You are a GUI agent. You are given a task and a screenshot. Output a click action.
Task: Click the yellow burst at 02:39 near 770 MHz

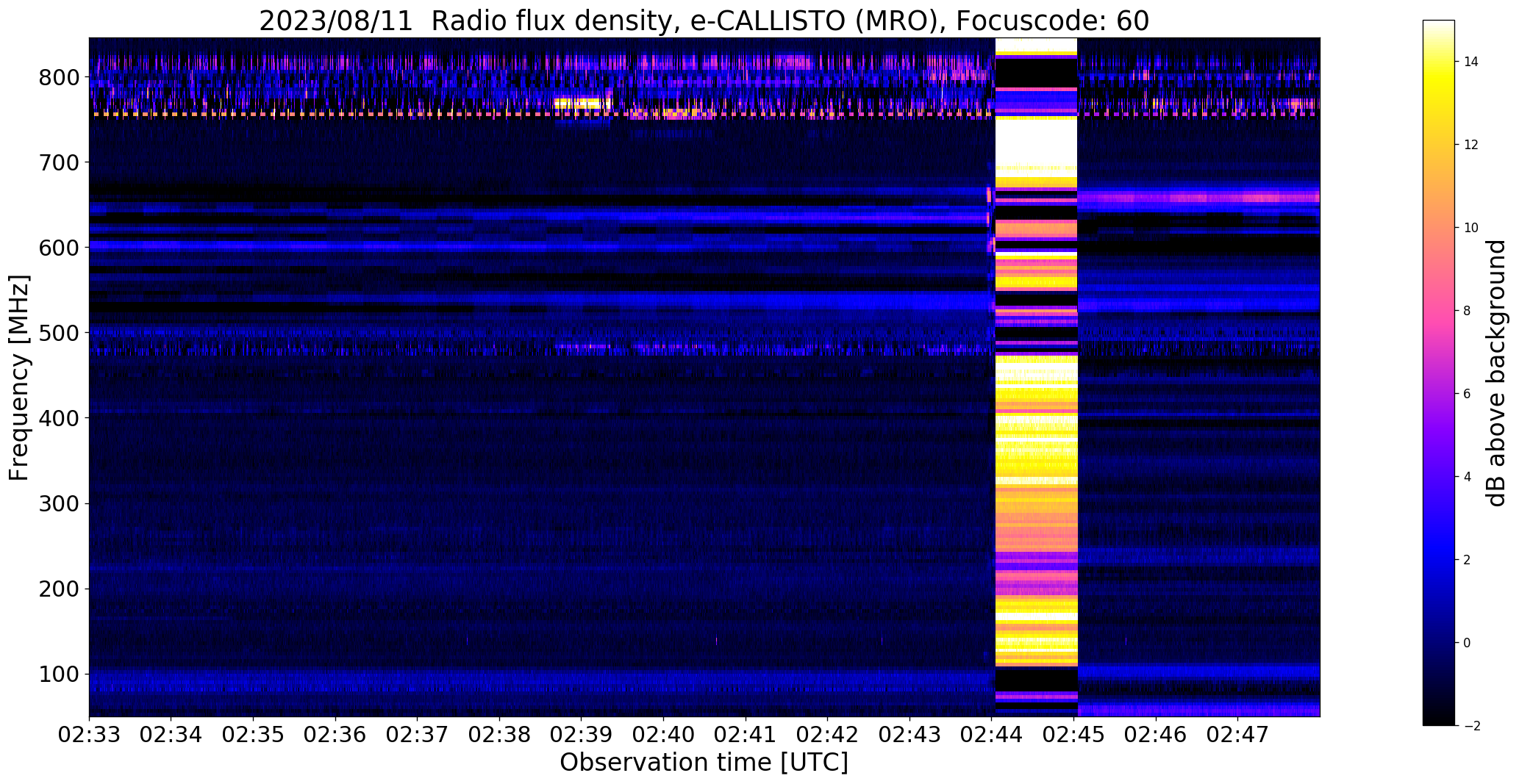582,104
